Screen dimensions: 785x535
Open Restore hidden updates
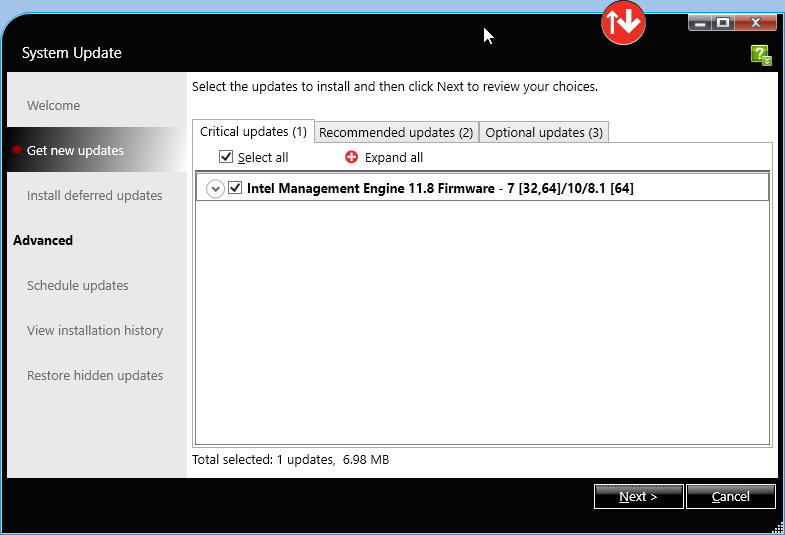click(95, 376)
